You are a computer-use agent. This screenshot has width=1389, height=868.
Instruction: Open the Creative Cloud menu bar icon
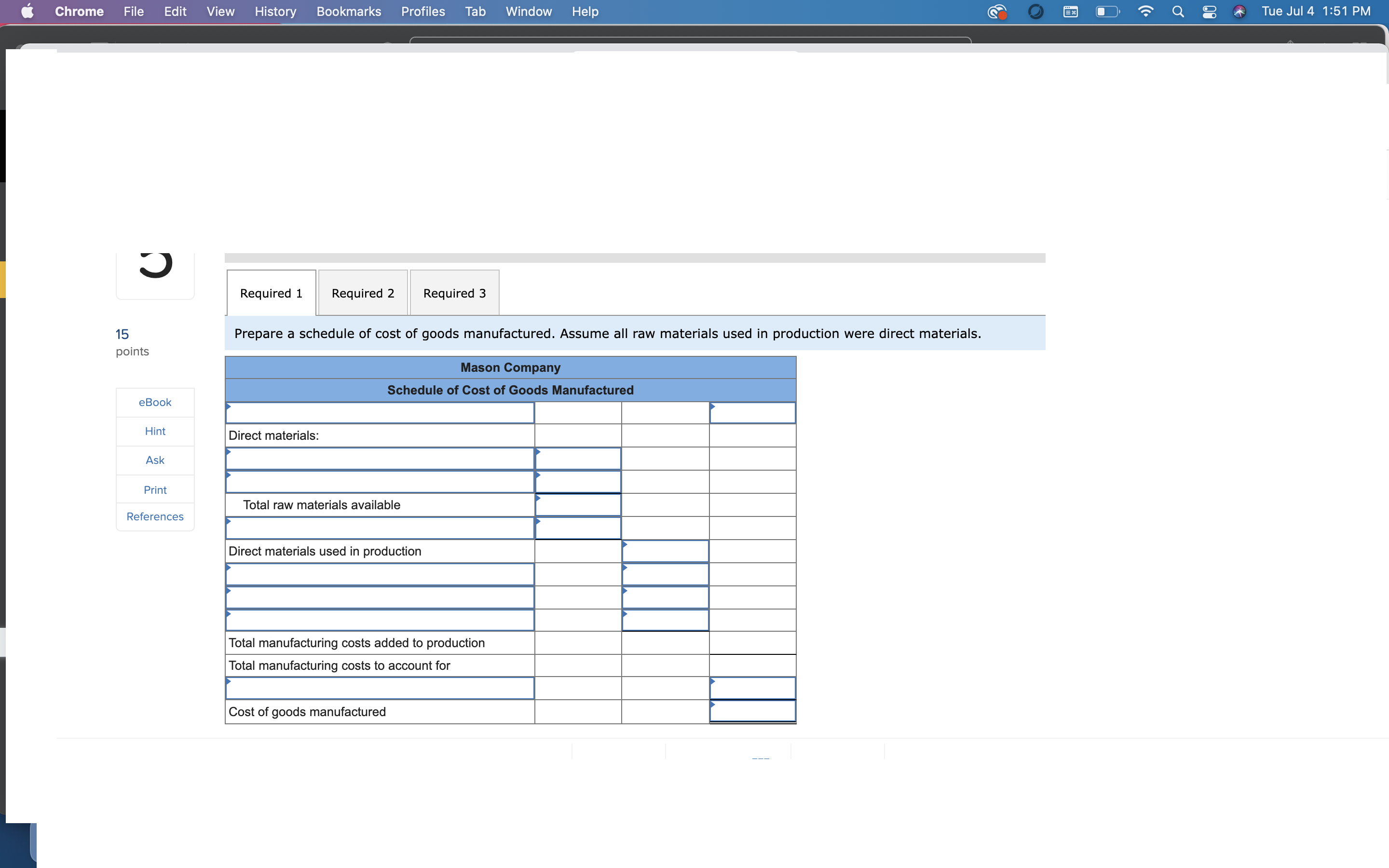(997, 12)
